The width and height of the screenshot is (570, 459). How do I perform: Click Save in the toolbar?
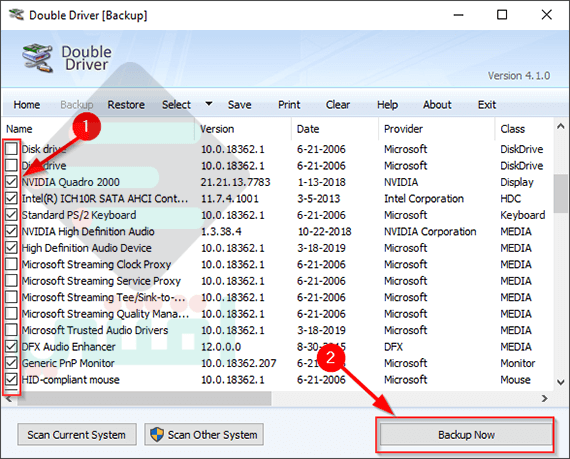coord(240,105)
